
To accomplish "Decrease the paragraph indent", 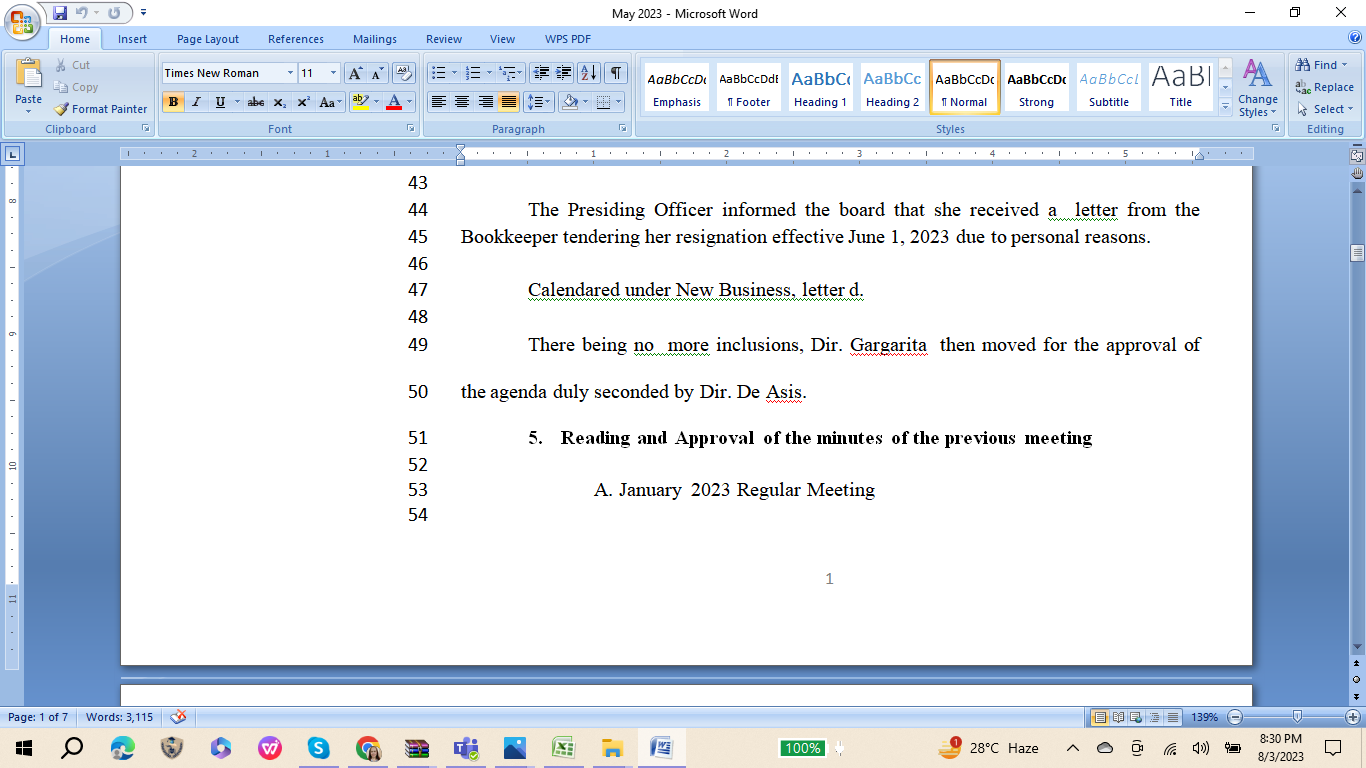I will coord(541,73).
